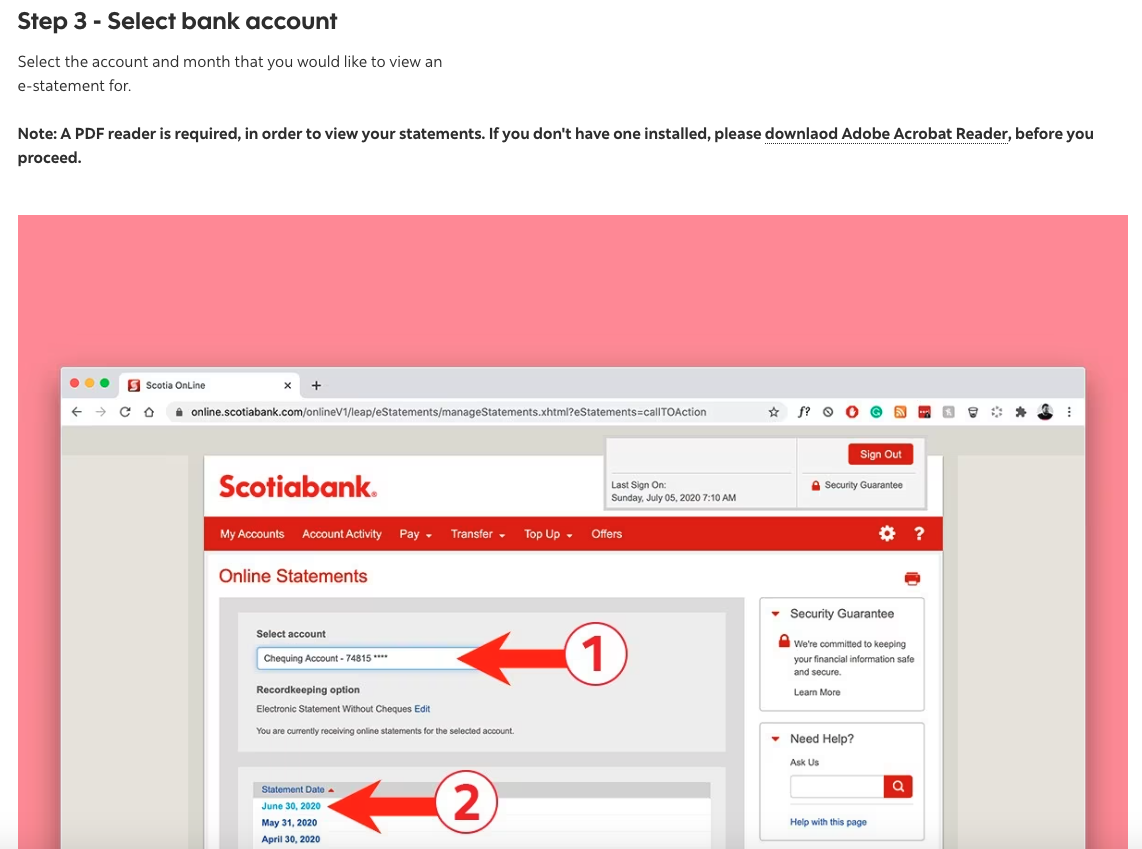Open the Account Activity menu item

point(342,534)
